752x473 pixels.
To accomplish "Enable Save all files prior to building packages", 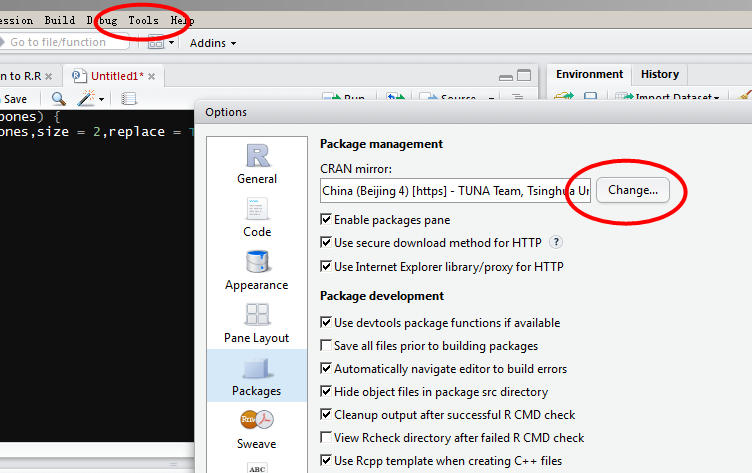I will tap(326, 345).
